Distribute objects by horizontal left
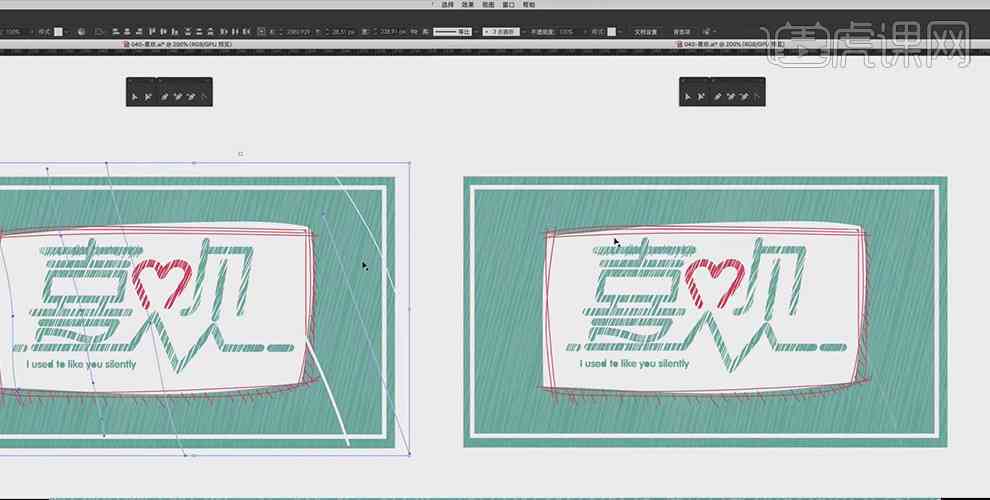 (223, 32)
